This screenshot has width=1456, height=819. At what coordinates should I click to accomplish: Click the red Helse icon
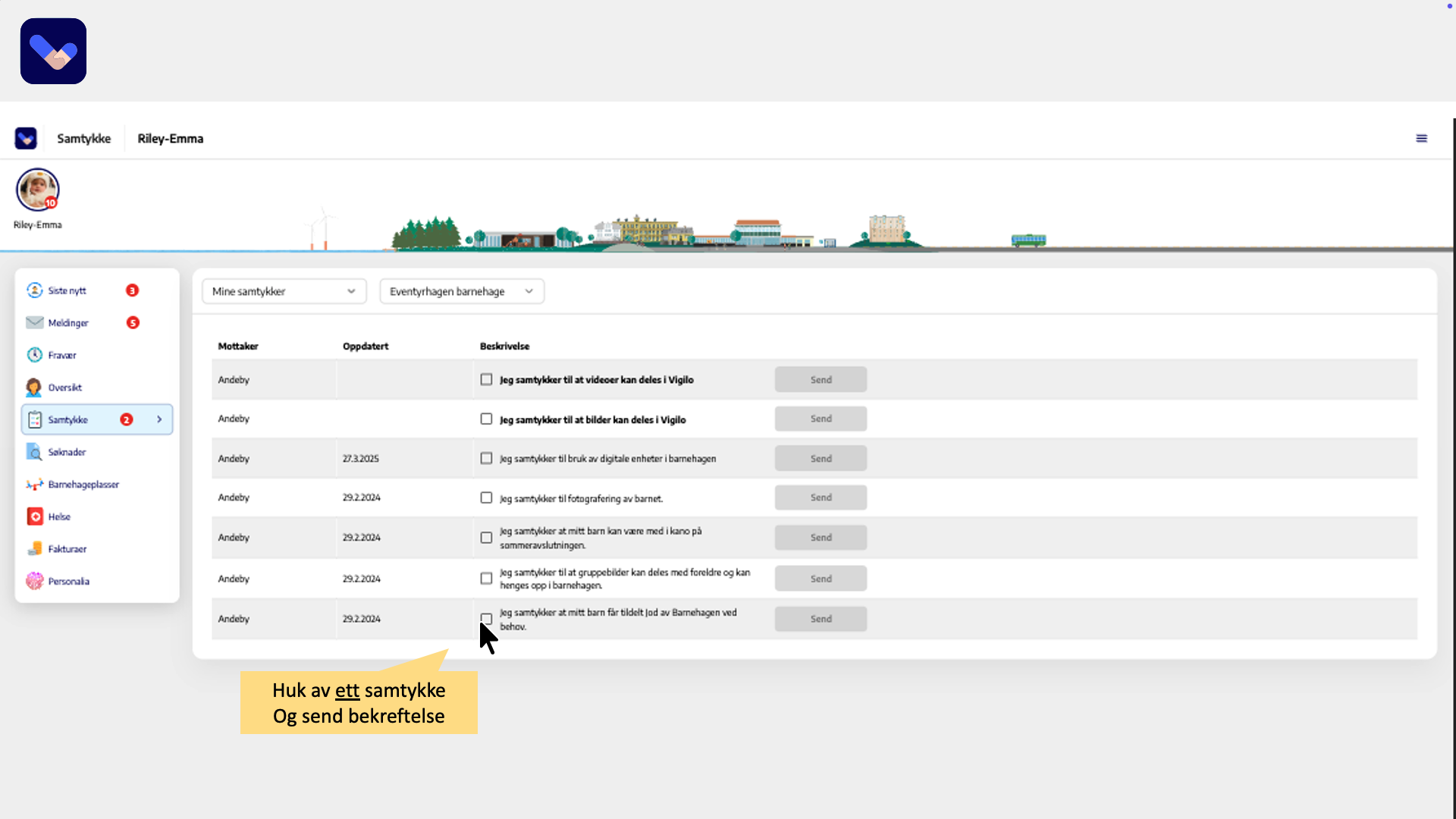coord(35,516)
